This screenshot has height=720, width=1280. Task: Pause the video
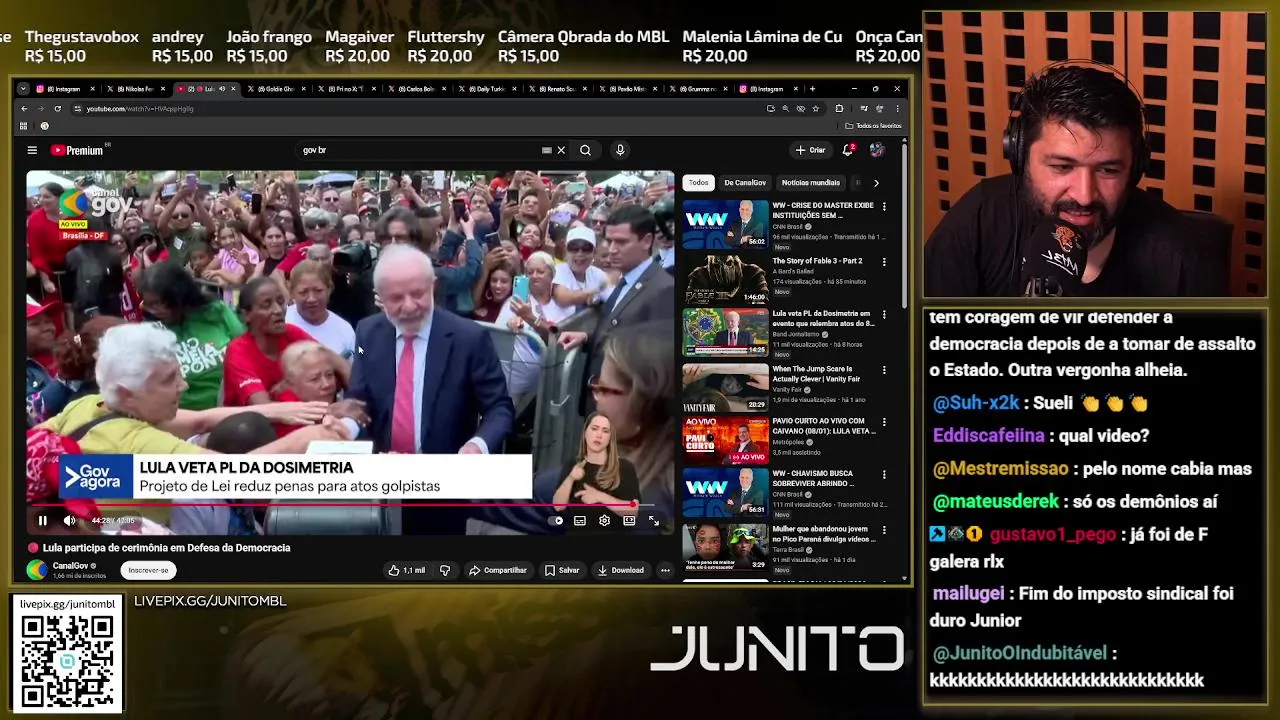click(42, 520)
